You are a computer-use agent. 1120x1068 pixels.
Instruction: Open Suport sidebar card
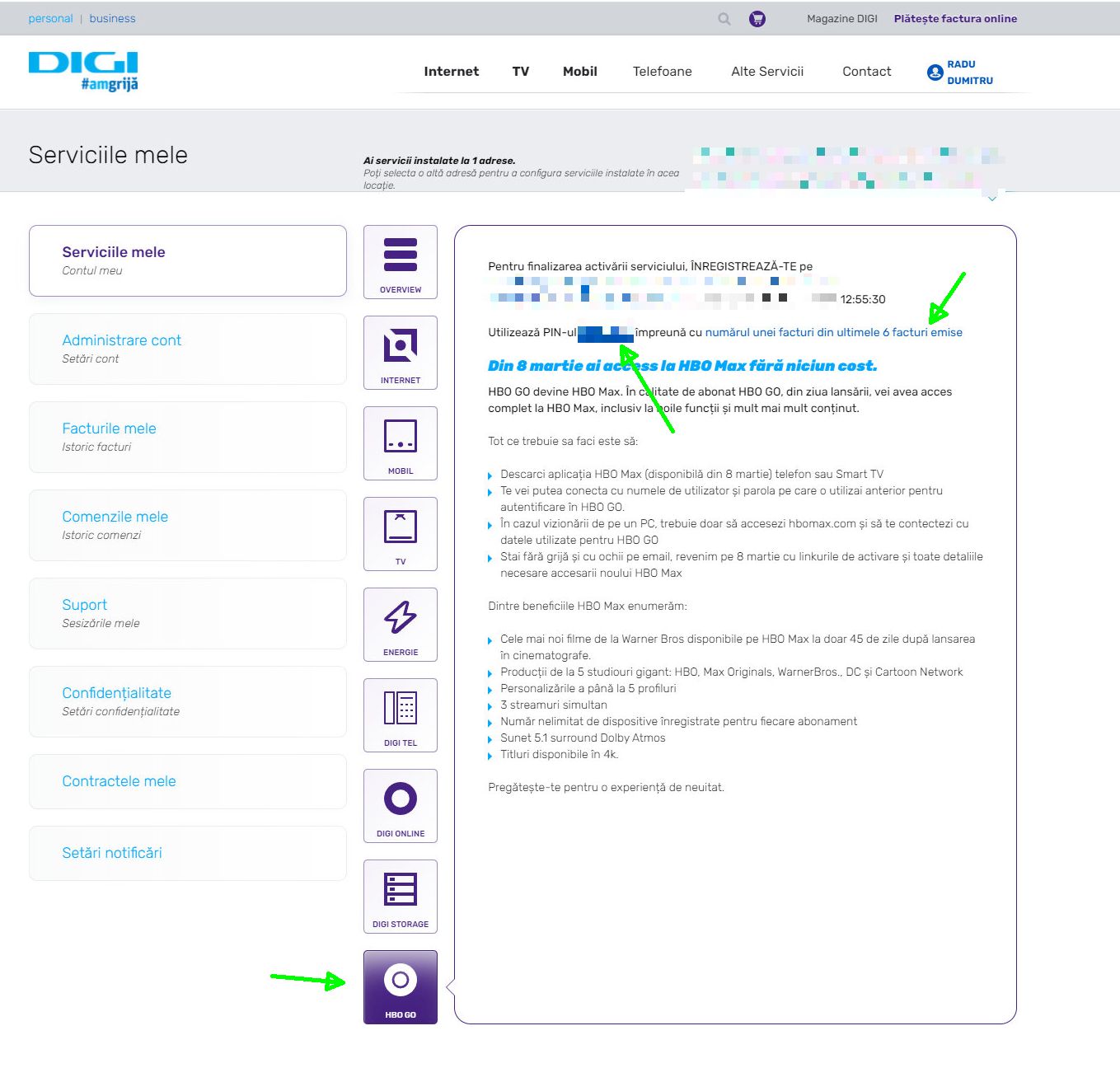(188, 613)
